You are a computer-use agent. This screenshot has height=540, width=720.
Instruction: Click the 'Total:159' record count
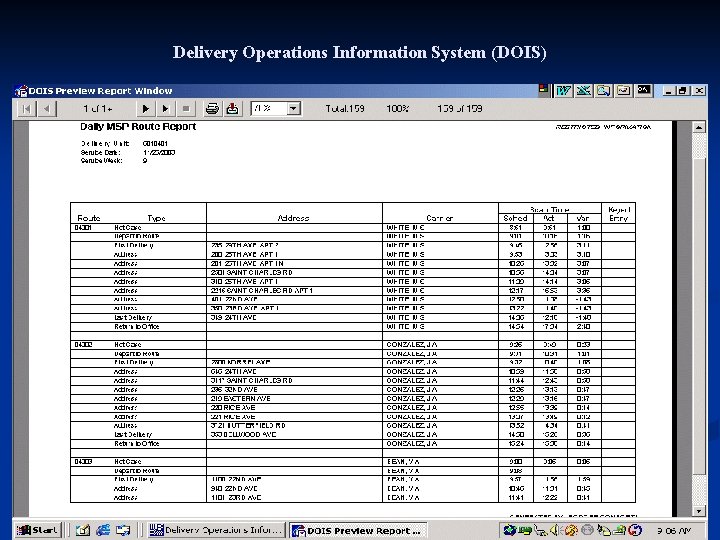coord(345,109)
